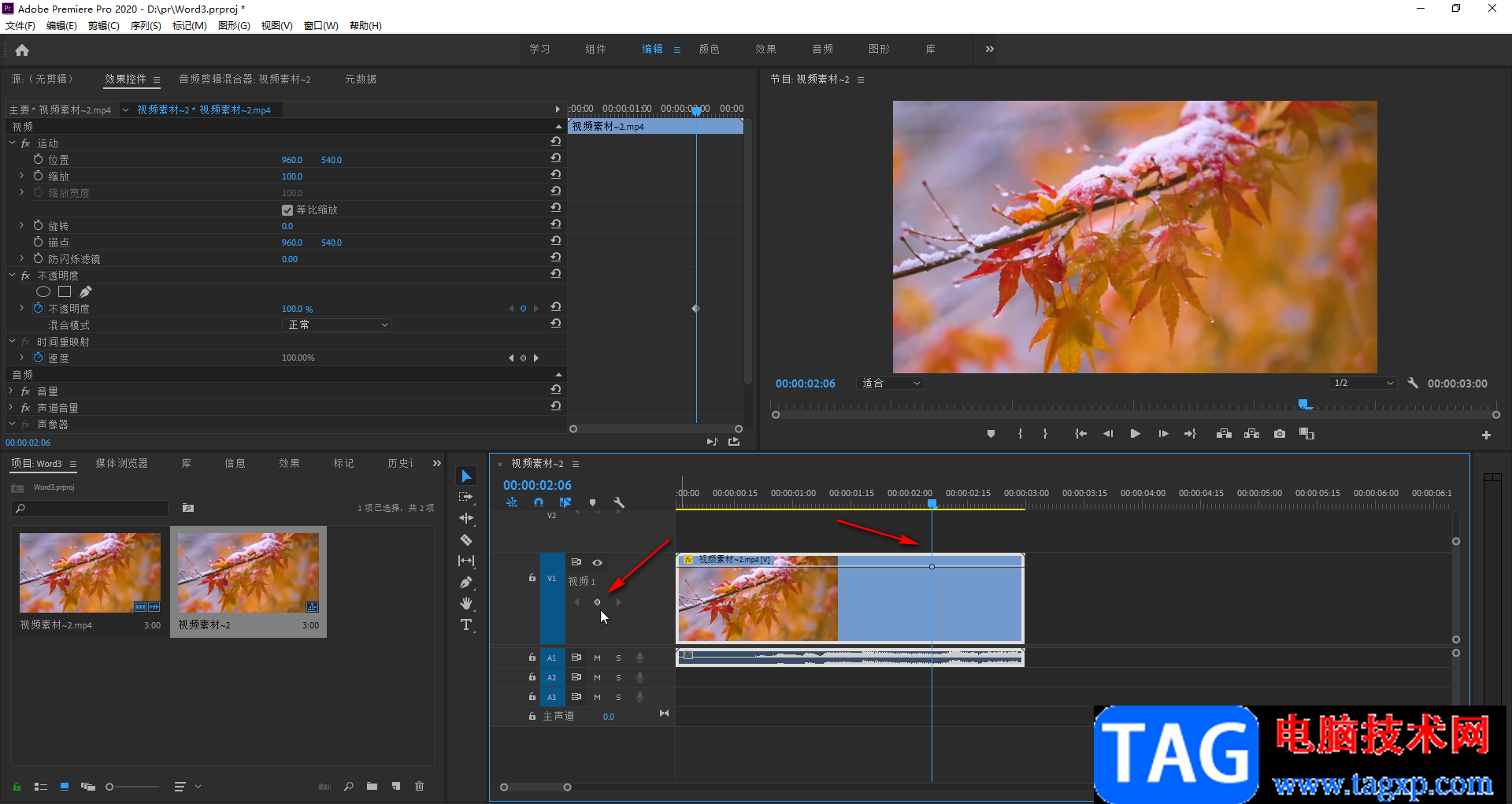Switch to the Metadata tab
This screenshot has width=1512, height=804.
361,79
